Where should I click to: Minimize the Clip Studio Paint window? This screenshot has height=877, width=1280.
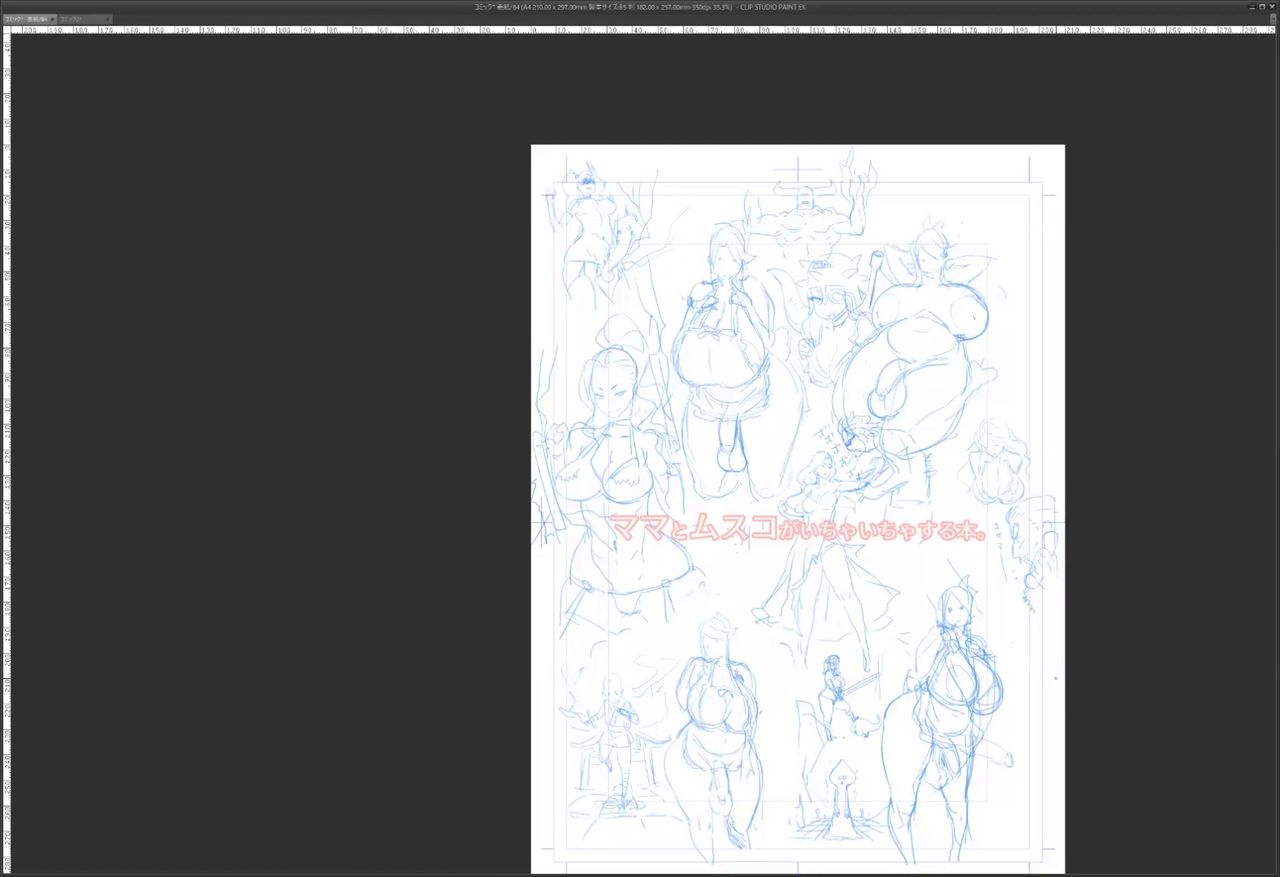coord(1251,7)
